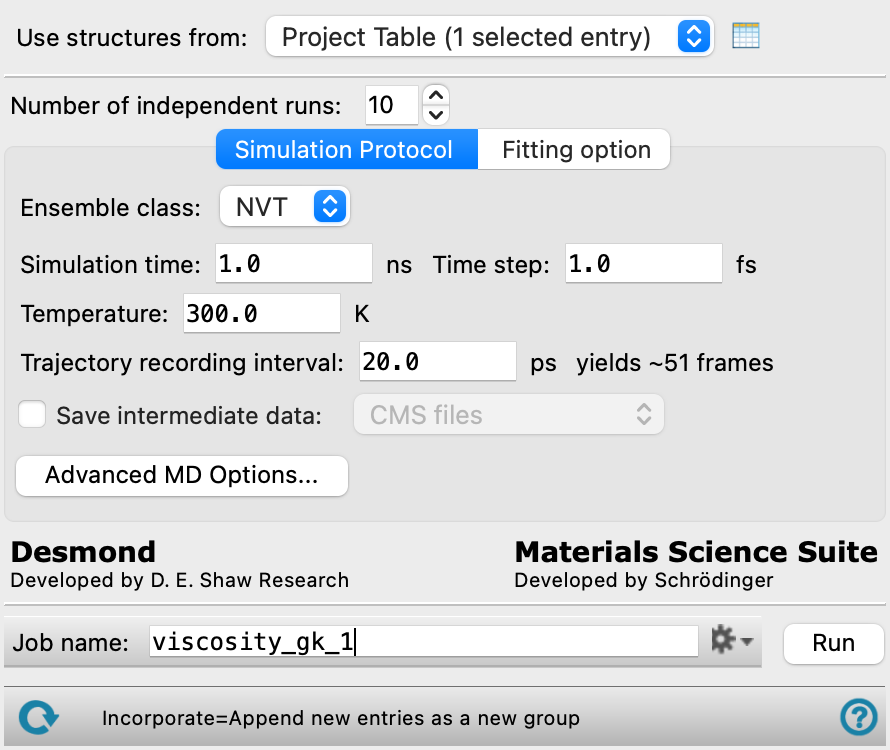The width and height of the screenshot is (890, 750).
Task: Open the Use structures from dropdown
Action: point(489,37)
